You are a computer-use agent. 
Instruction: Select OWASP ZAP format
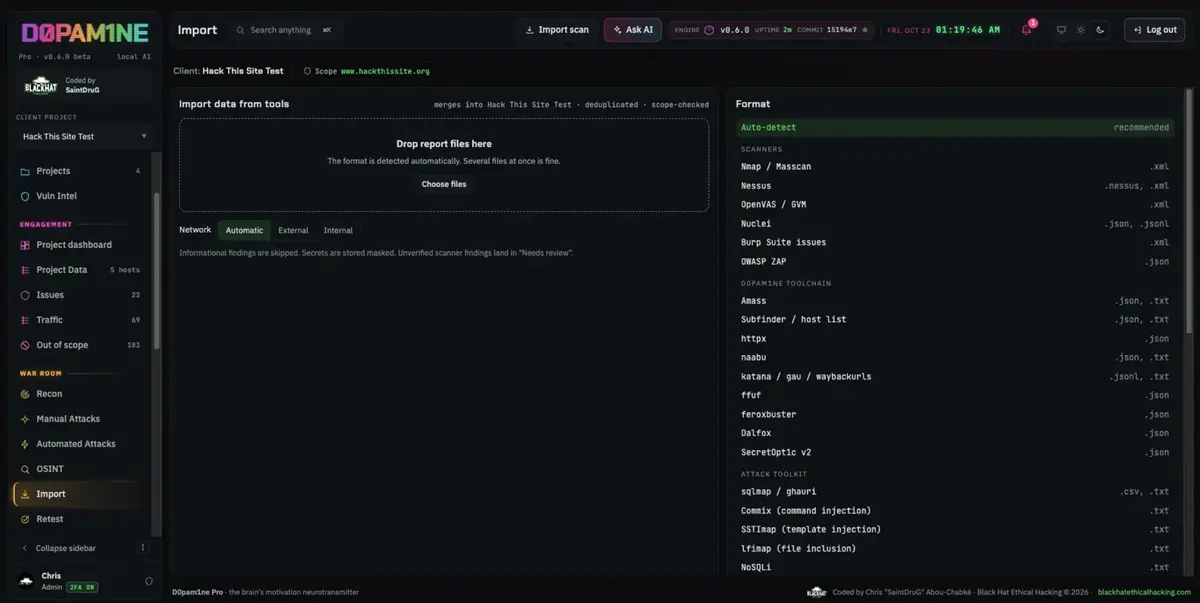955,261
